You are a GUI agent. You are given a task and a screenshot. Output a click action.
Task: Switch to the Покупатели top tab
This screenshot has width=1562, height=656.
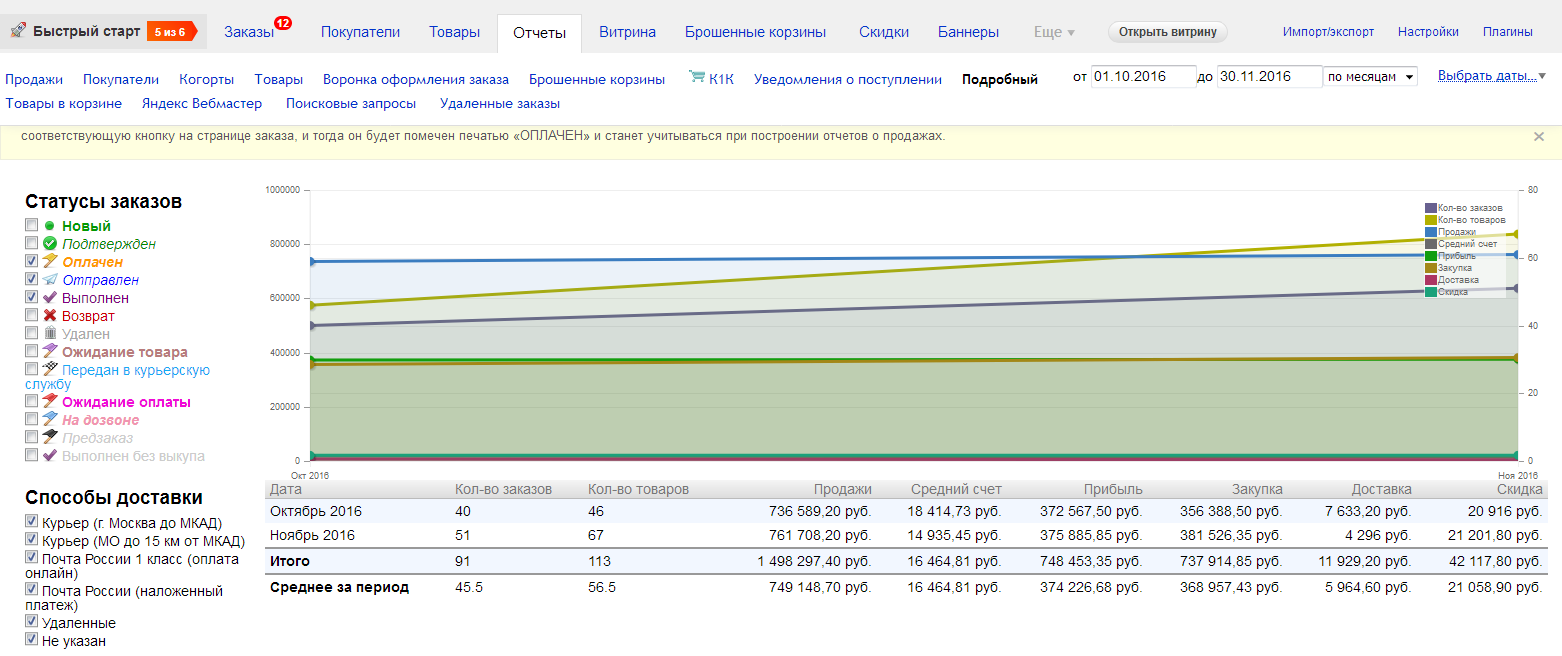point(360,32)
